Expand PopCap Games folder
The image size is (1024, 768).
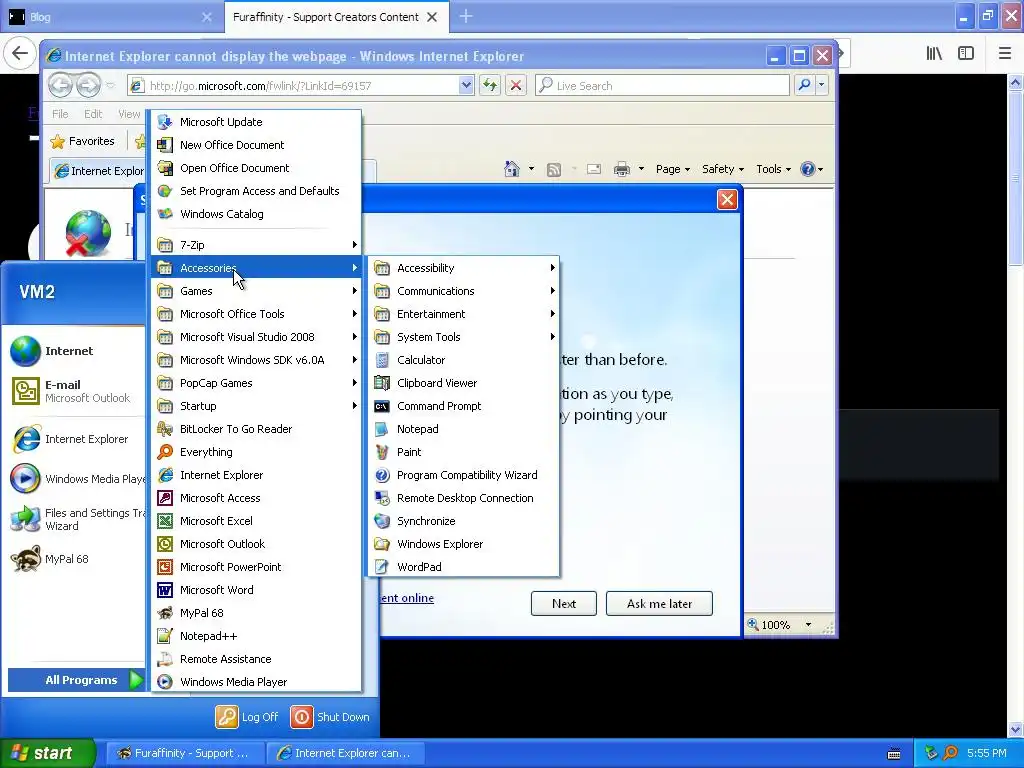coord(256,383)
